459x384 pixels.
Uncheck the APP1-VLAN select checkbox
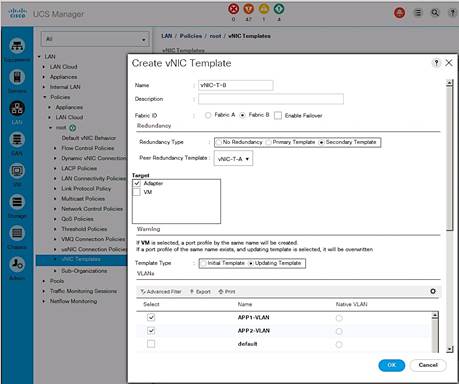(151, 317)
